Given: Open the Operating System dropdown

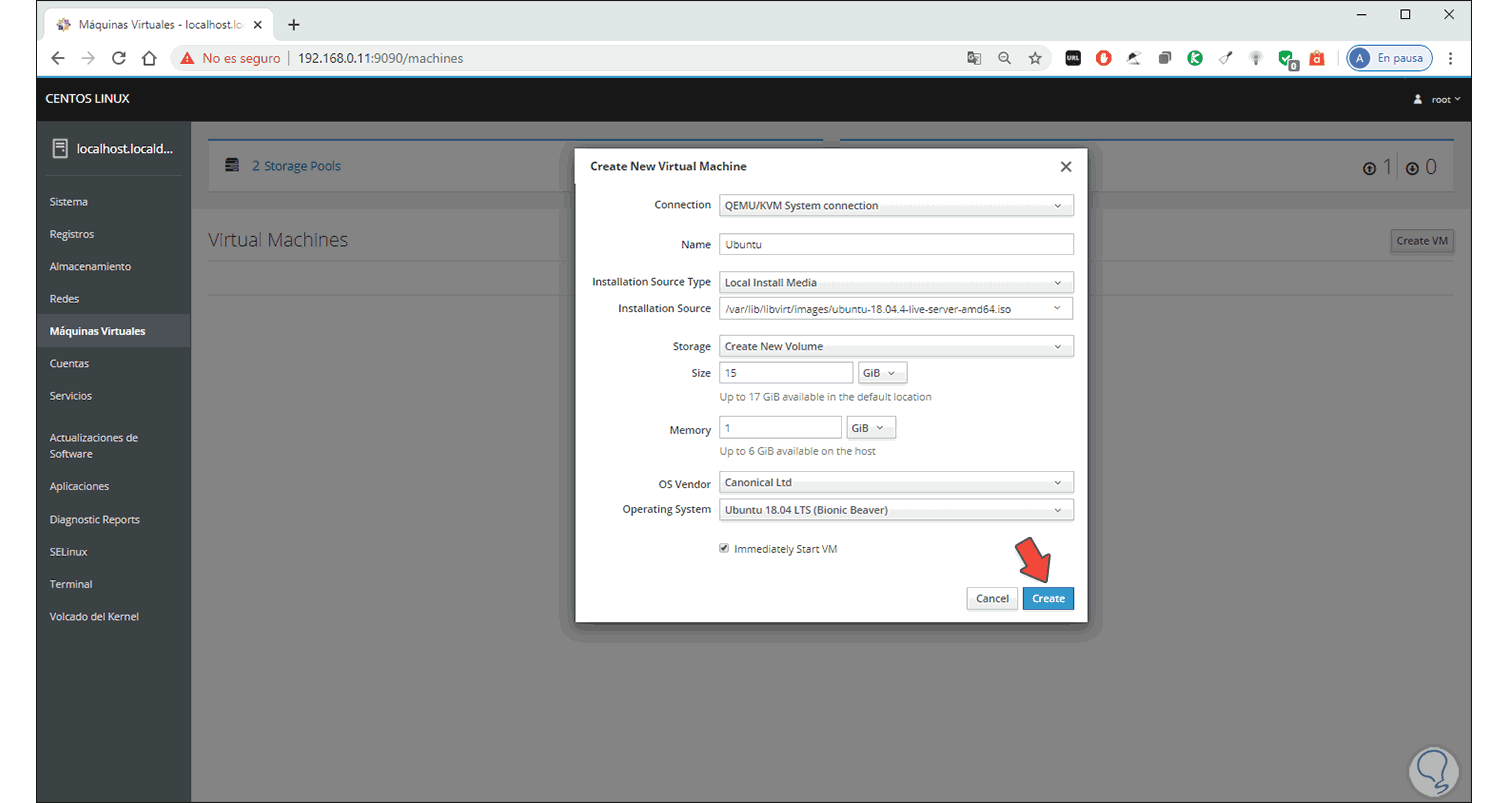Looking at the screenshot, I should pos(896,510).
